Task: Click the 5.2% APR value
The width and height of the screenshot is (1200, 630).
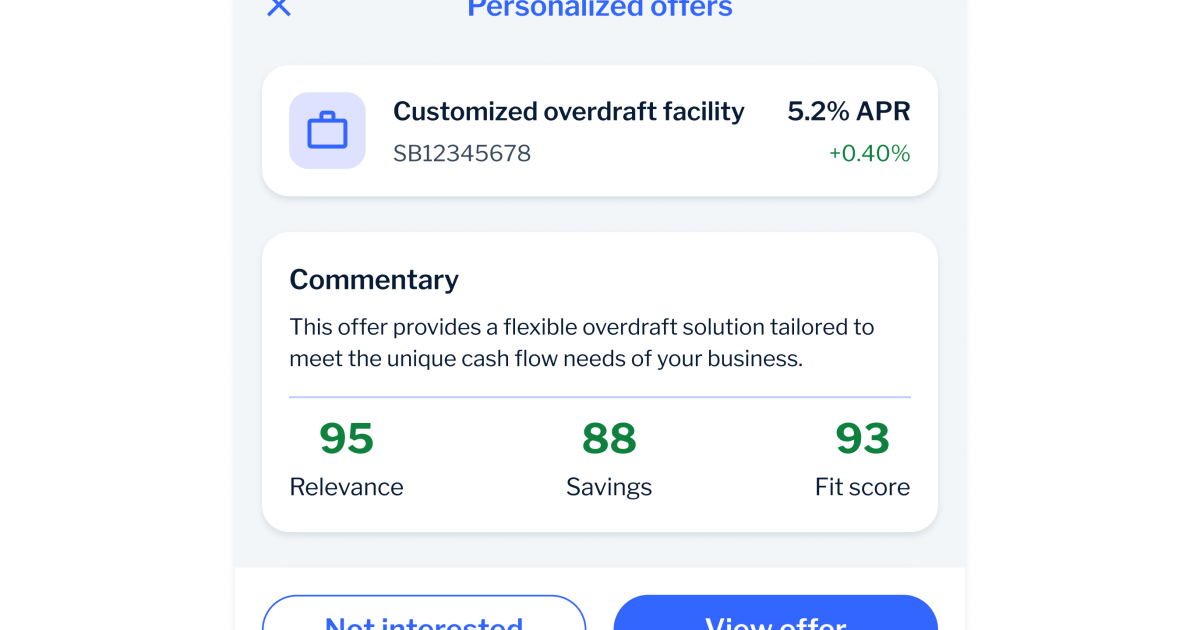Action: pos(848,111)
